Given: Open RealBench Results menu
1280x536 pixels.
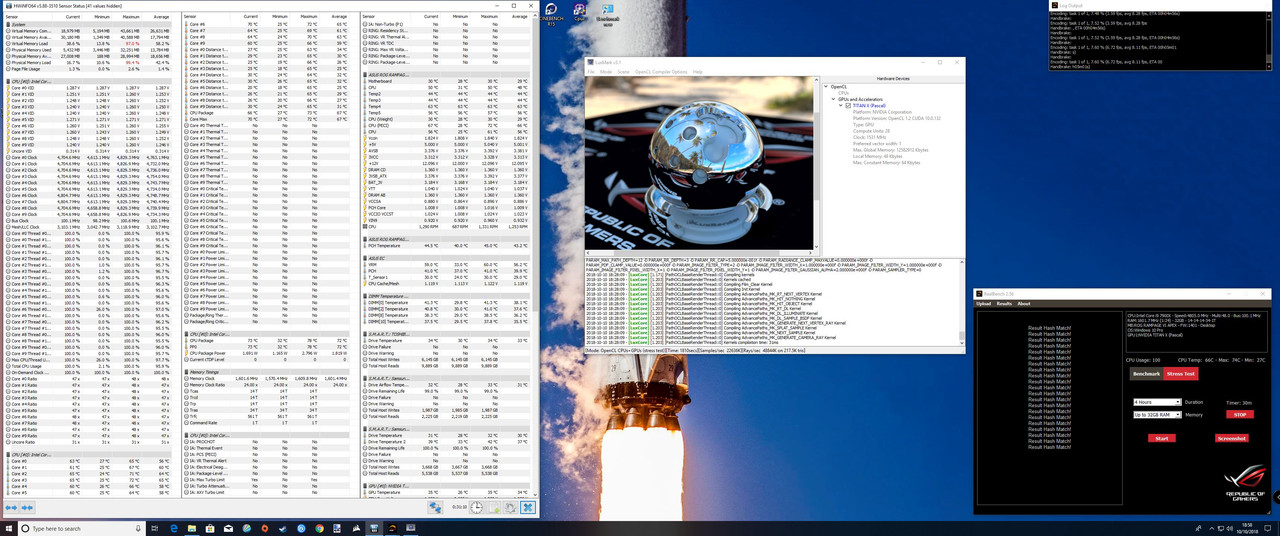Looking at the screenshot, I should (1004, 303).
